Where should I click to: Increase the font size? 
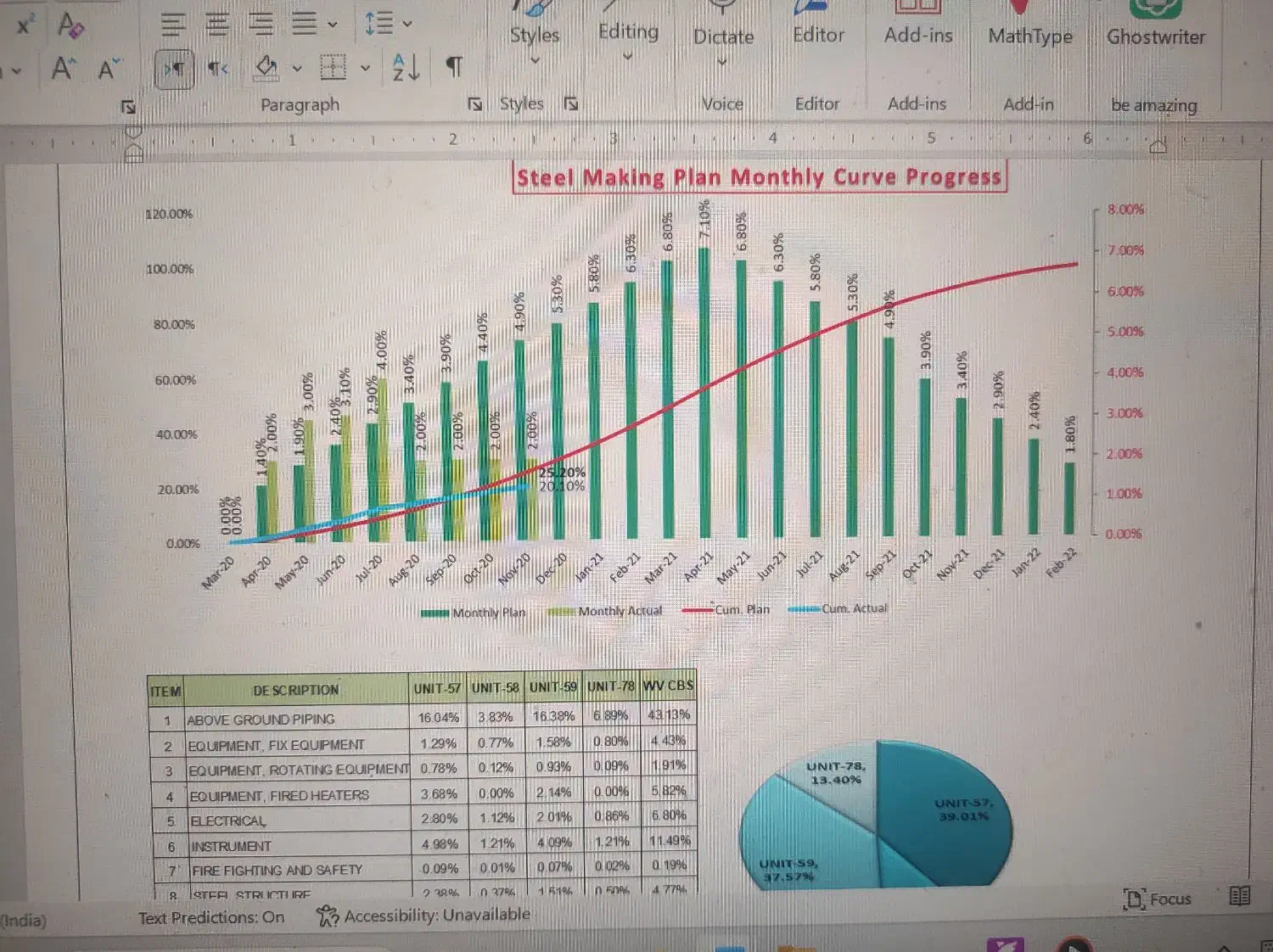(x=62, y=68)
